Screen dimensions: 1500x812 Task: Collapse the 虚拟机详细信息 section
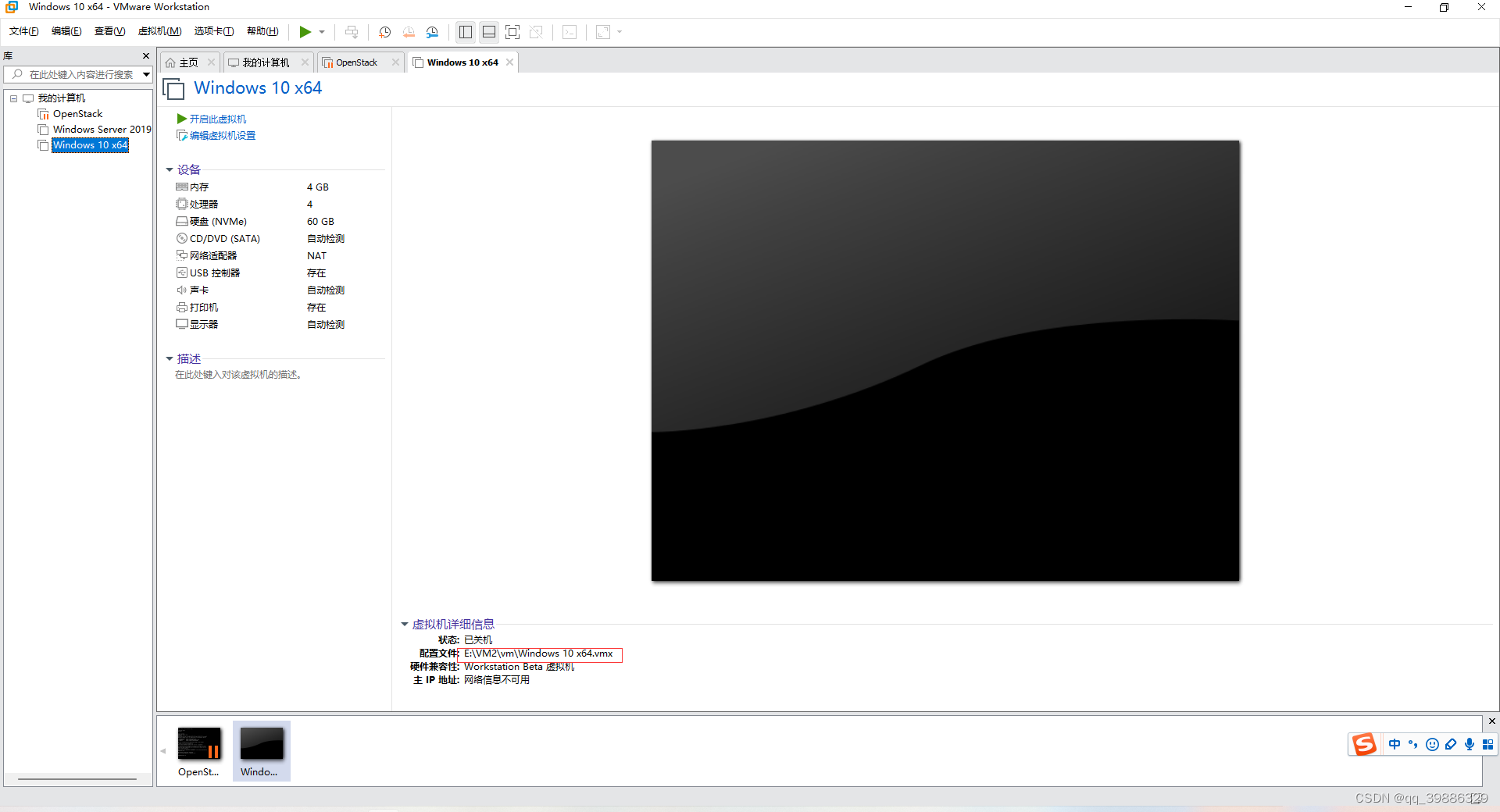click(405, 625)
